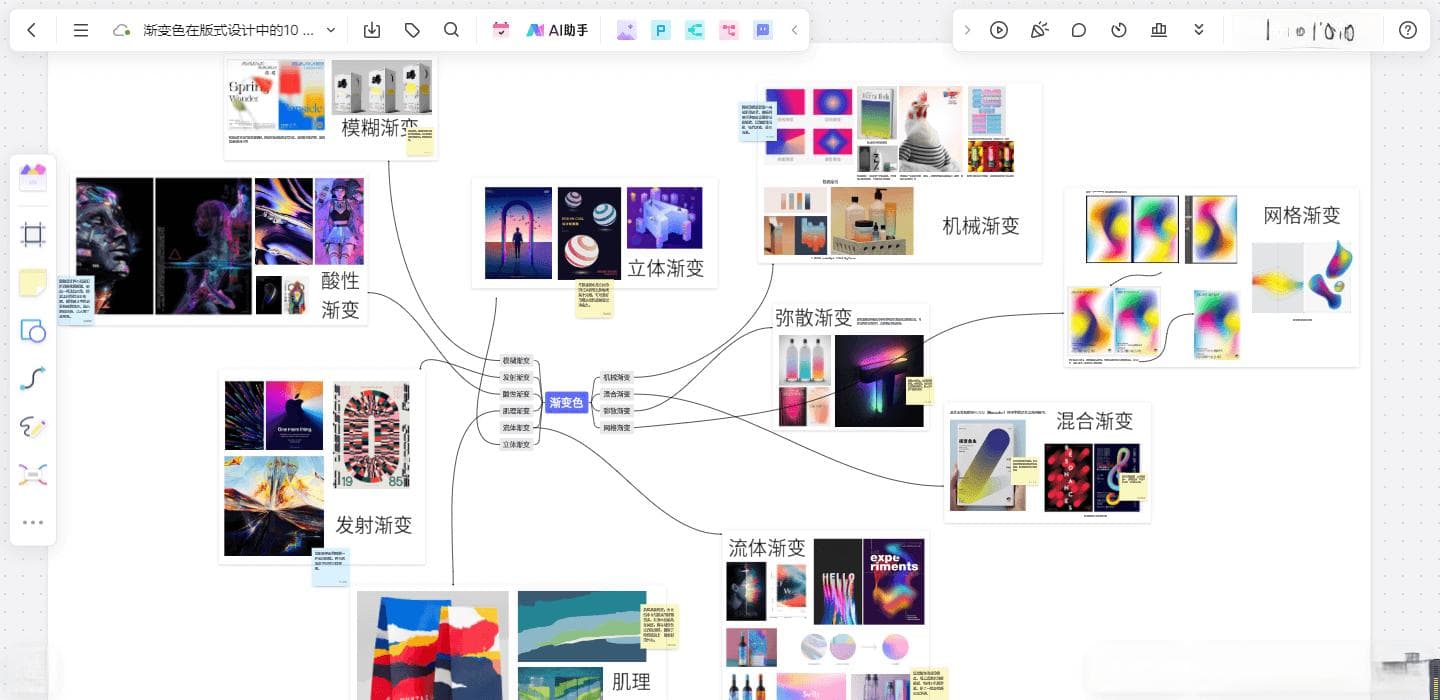Select the frame tool in the sidebar

point(33,235)
